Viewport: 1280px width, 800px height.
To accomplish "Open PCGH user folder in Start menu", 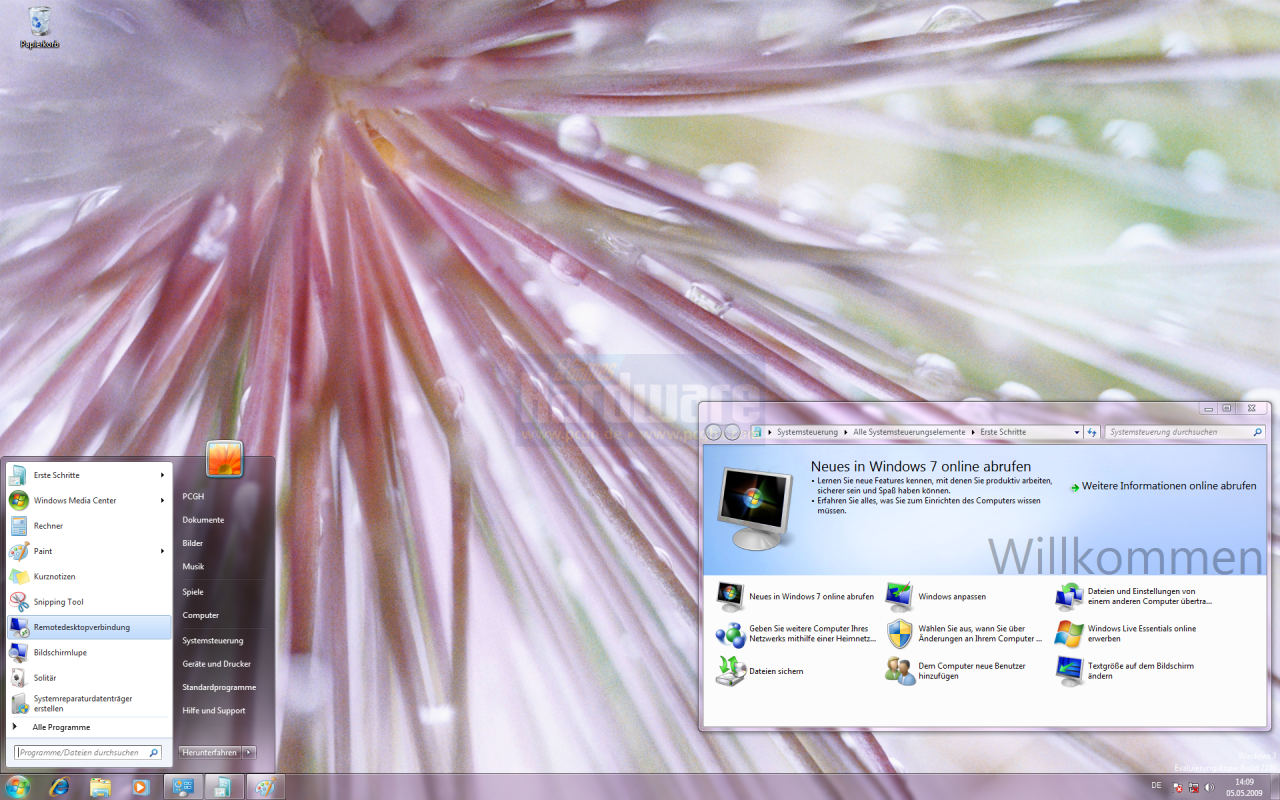I will click(194, 496).
